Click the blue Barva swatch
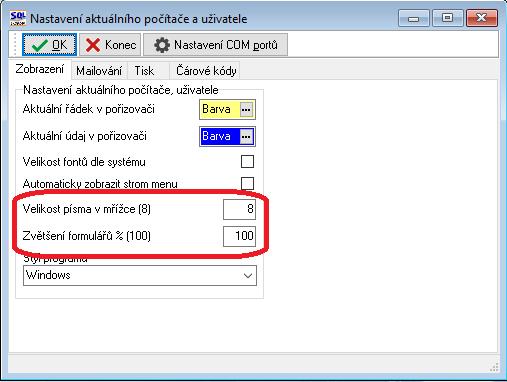 [x=220, y=136]
